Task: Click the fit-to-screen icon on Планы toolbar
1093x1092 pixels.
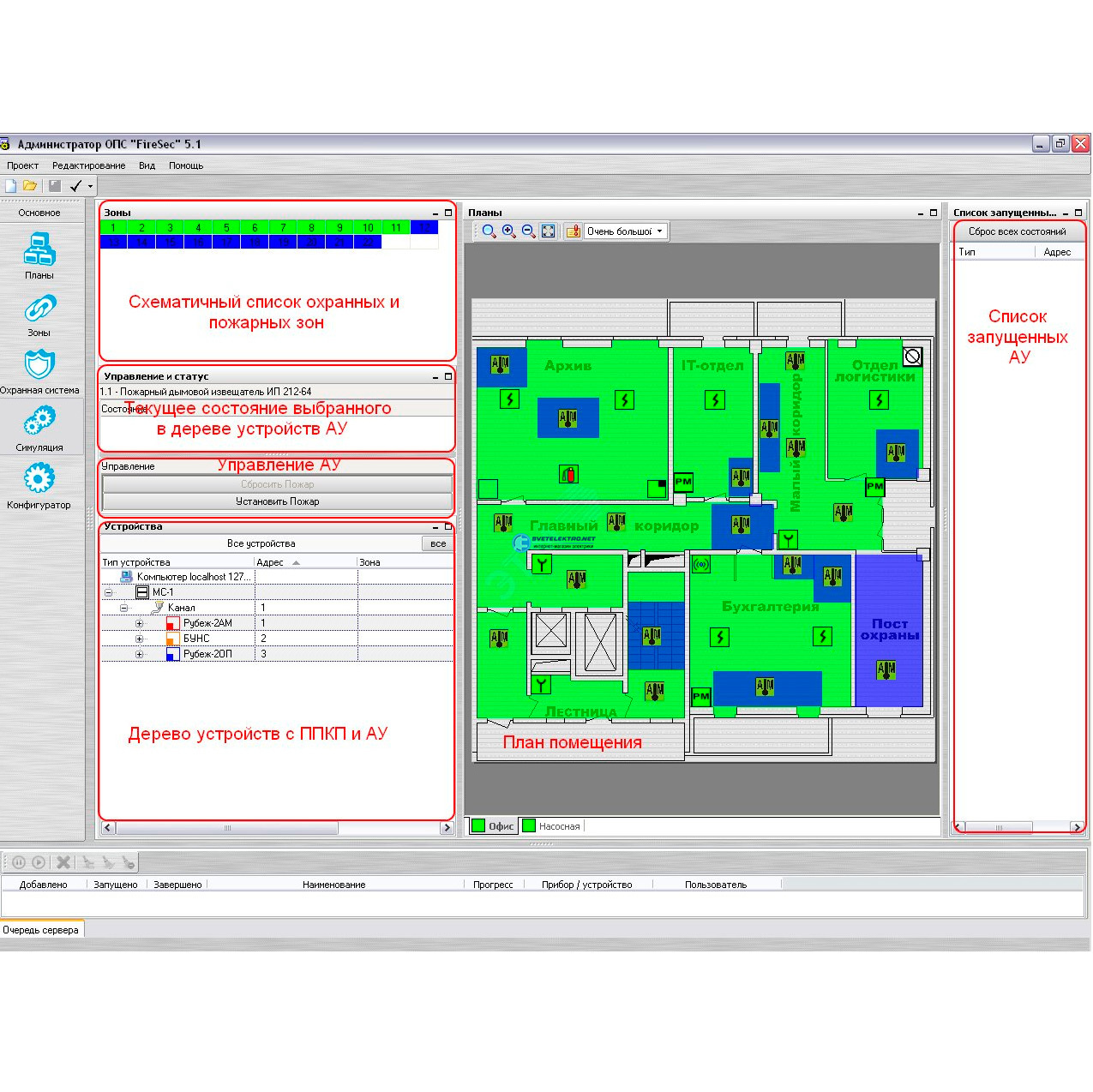Action: [549, 231]
